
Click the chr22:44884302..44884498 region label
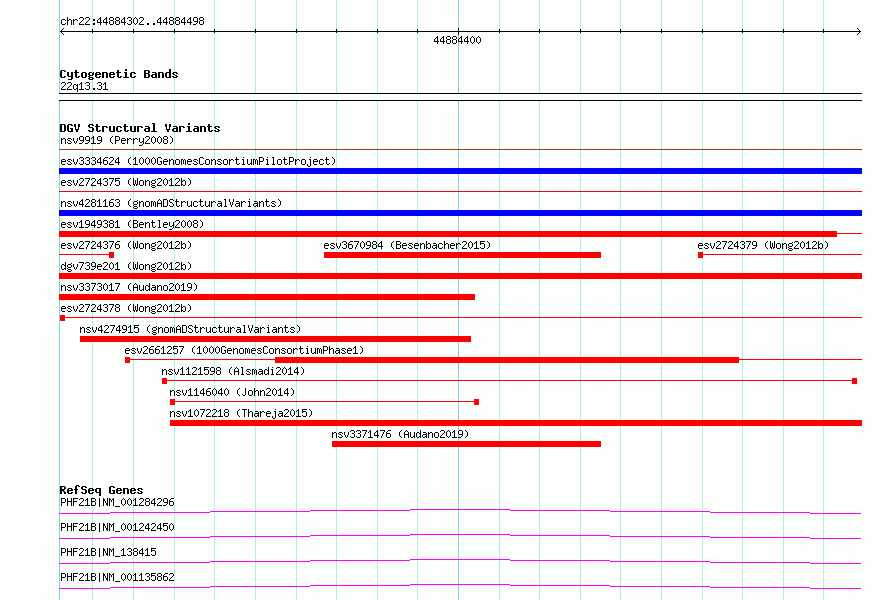[132, 21]
